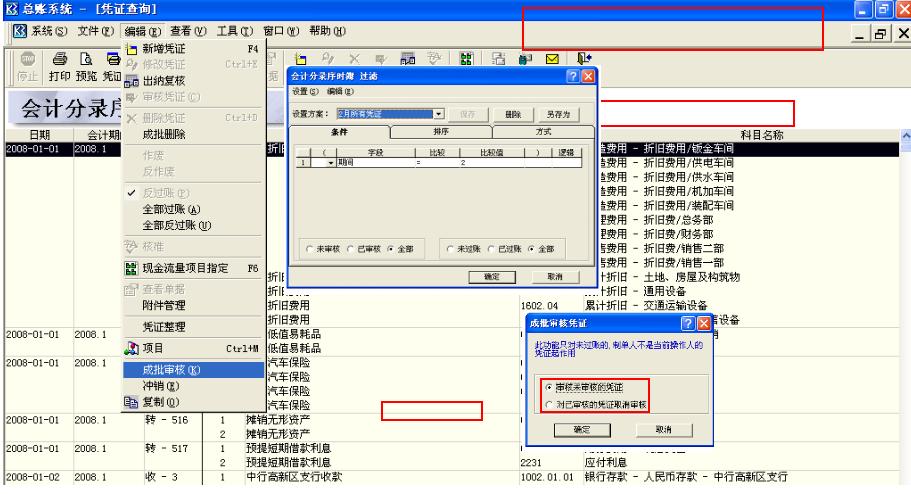Choose 新增凭证 from Edit menu
911x494 pixels.
point(193,49)
